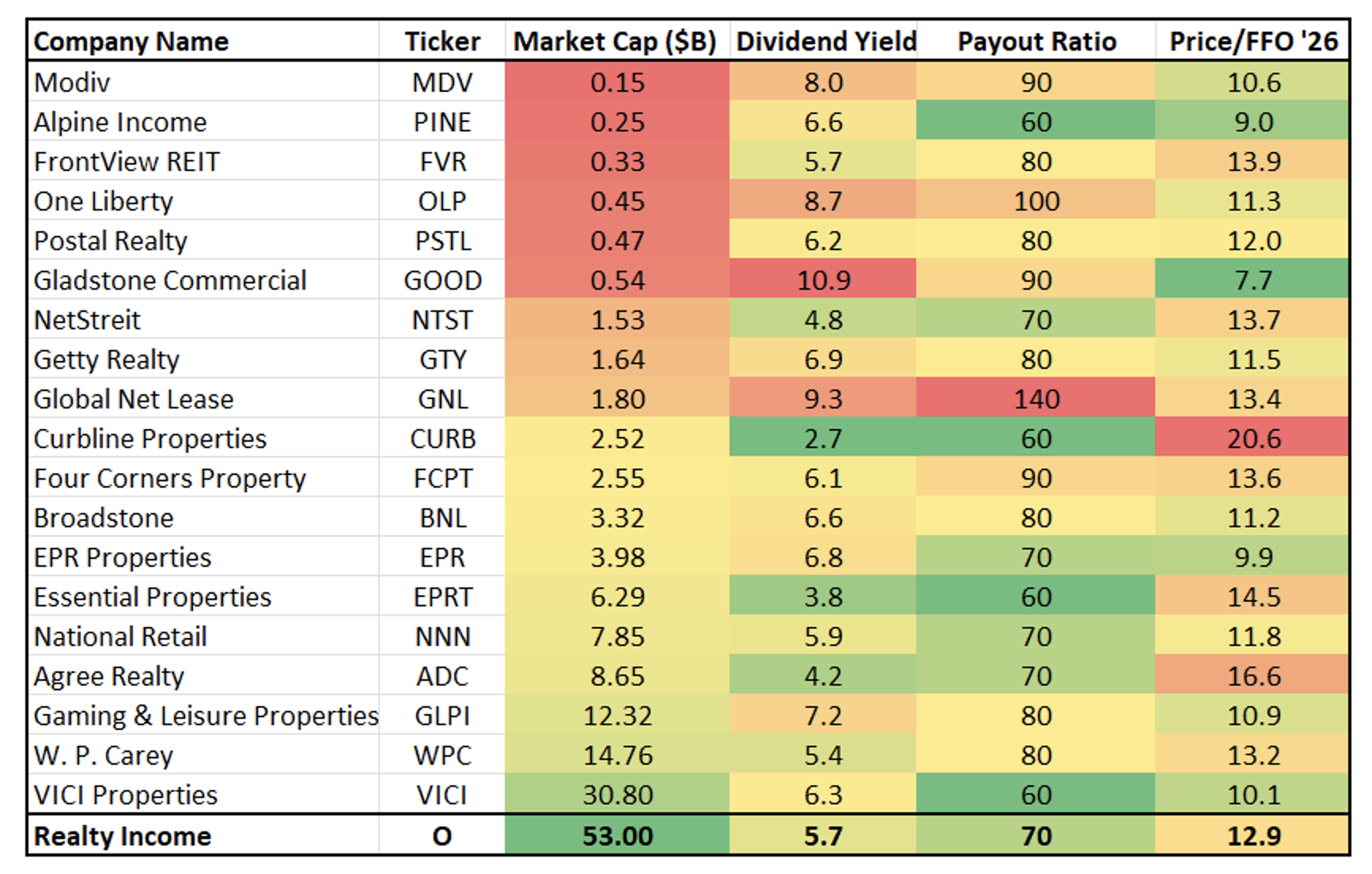
Task: Select the Ticker column header
Action: coord(442,42)
